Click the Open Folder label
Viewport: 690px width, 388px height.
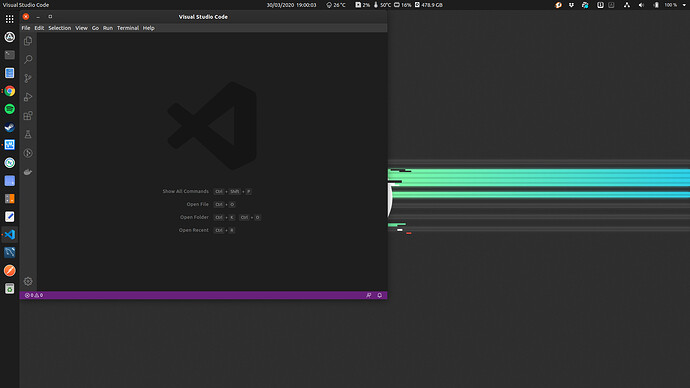pos(194,217)
